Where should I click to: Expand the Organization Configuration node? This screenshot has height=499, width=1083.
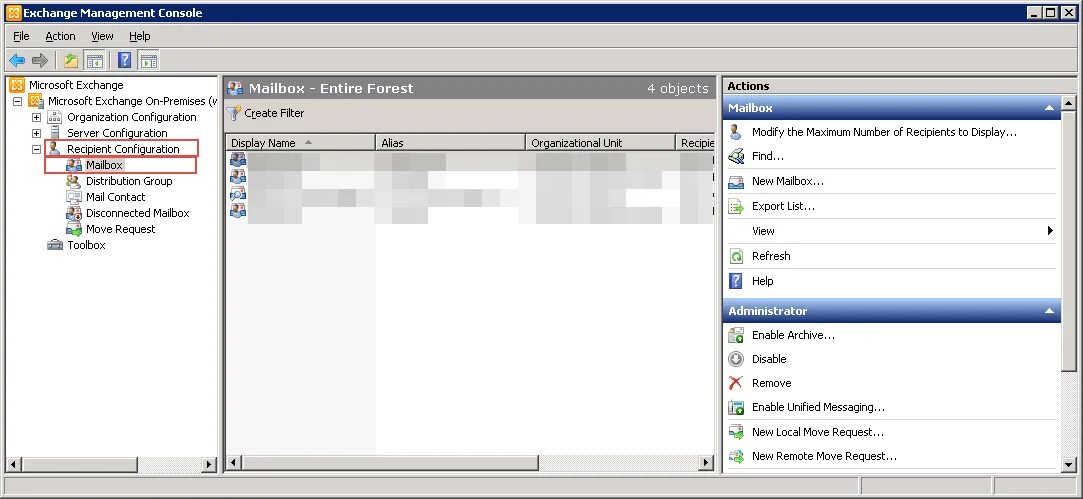pos(36,117)
